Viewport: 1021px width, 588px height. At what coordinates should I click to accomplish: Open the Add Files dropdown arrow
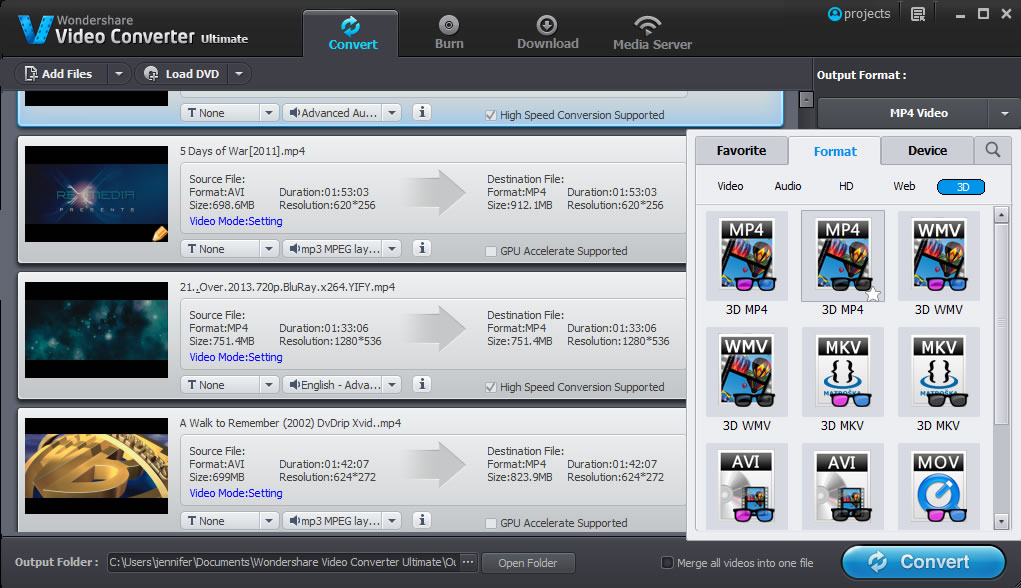point(119,74)
